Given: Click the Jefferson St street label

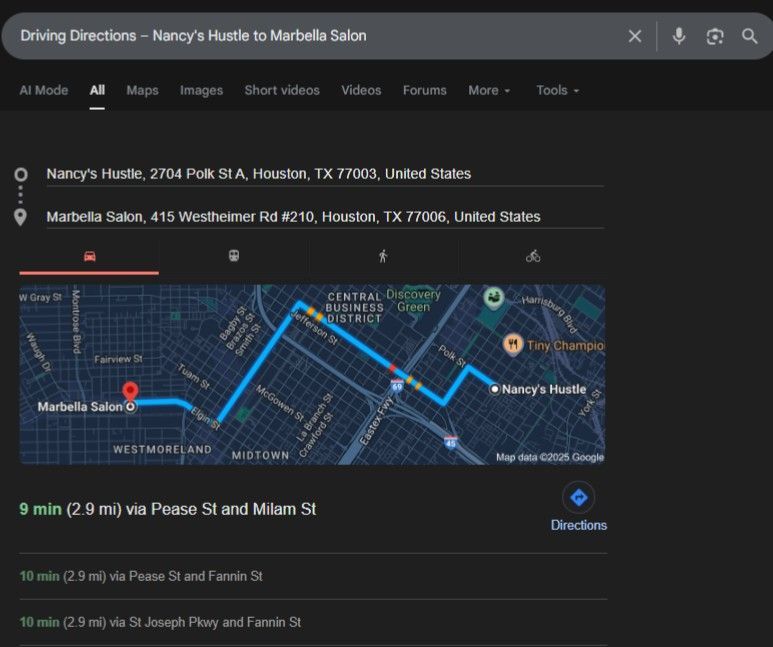Looking at the screenshot, I should click(x=315, y=327).
